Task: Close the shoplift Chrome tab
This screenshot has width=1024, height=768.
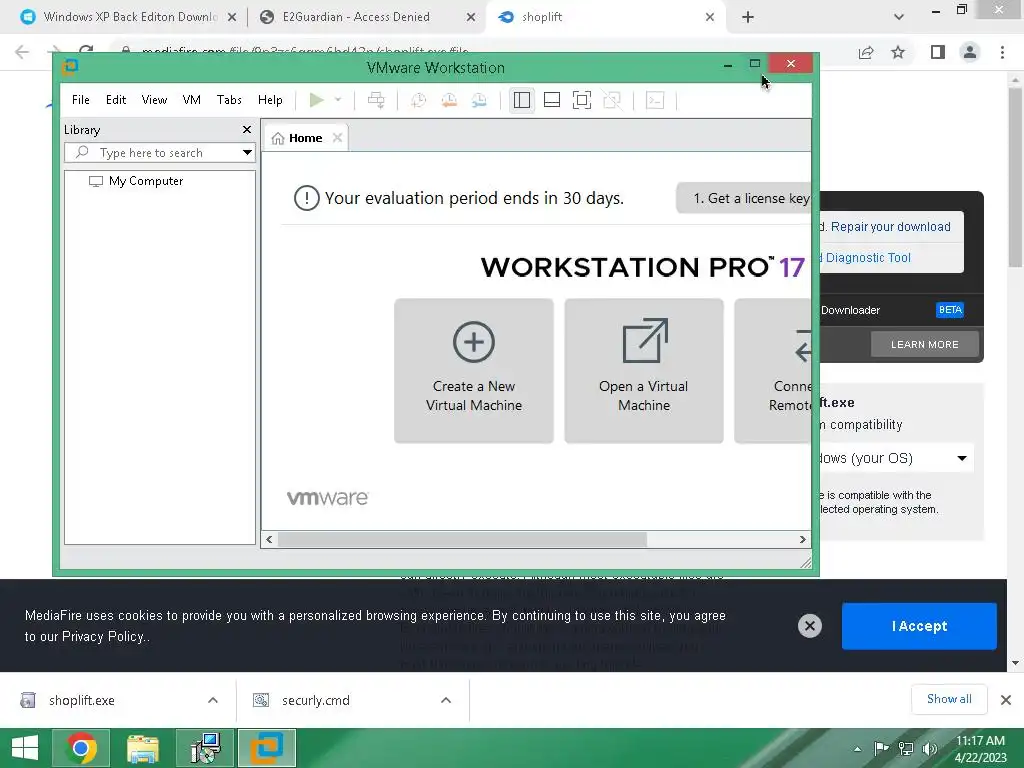Action: (x=710, y=17)
